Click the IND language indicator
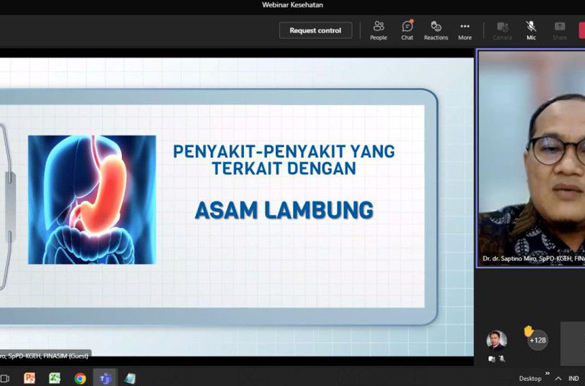 573,379
